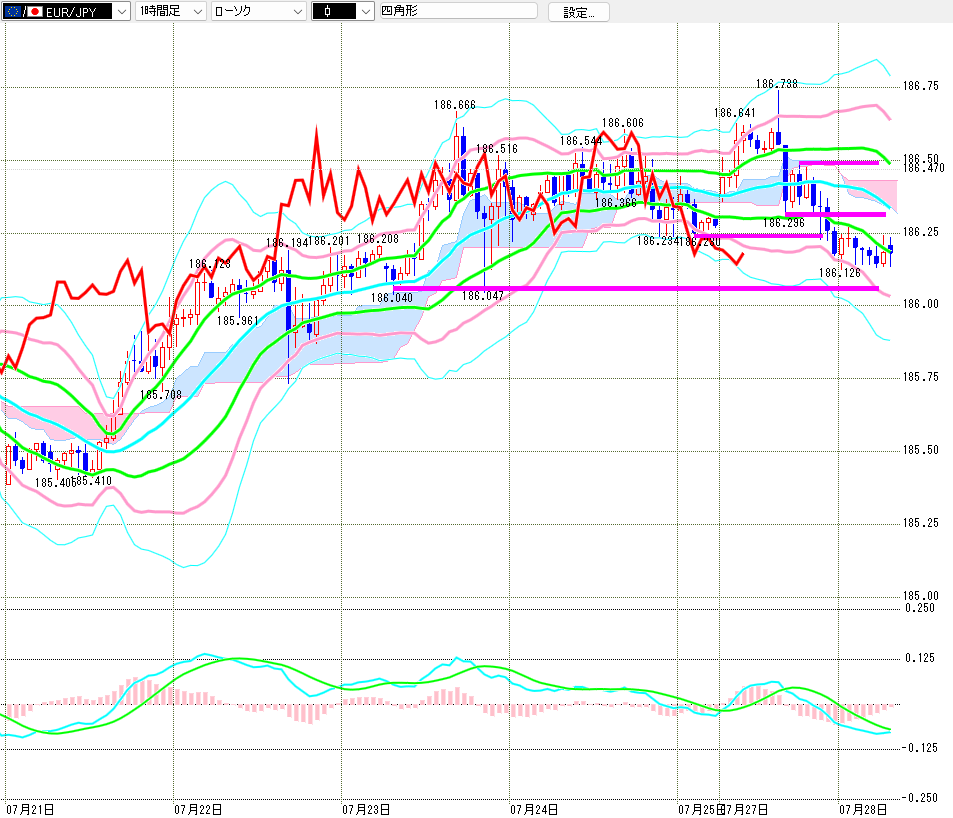Expand the candlestick style icon dropdown
The width and height of the screenshot is (953, 818).
342,11
